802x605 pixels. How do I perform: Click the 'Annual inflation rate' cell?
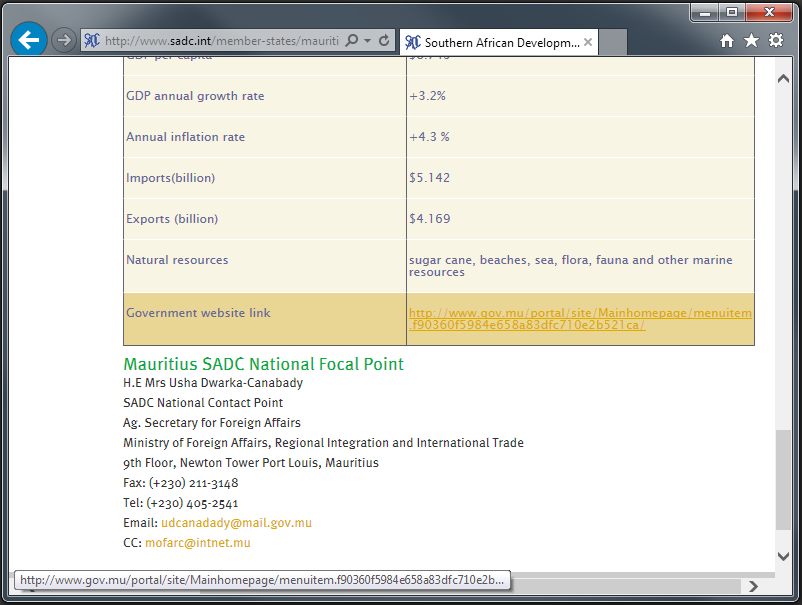click(265, 137)
